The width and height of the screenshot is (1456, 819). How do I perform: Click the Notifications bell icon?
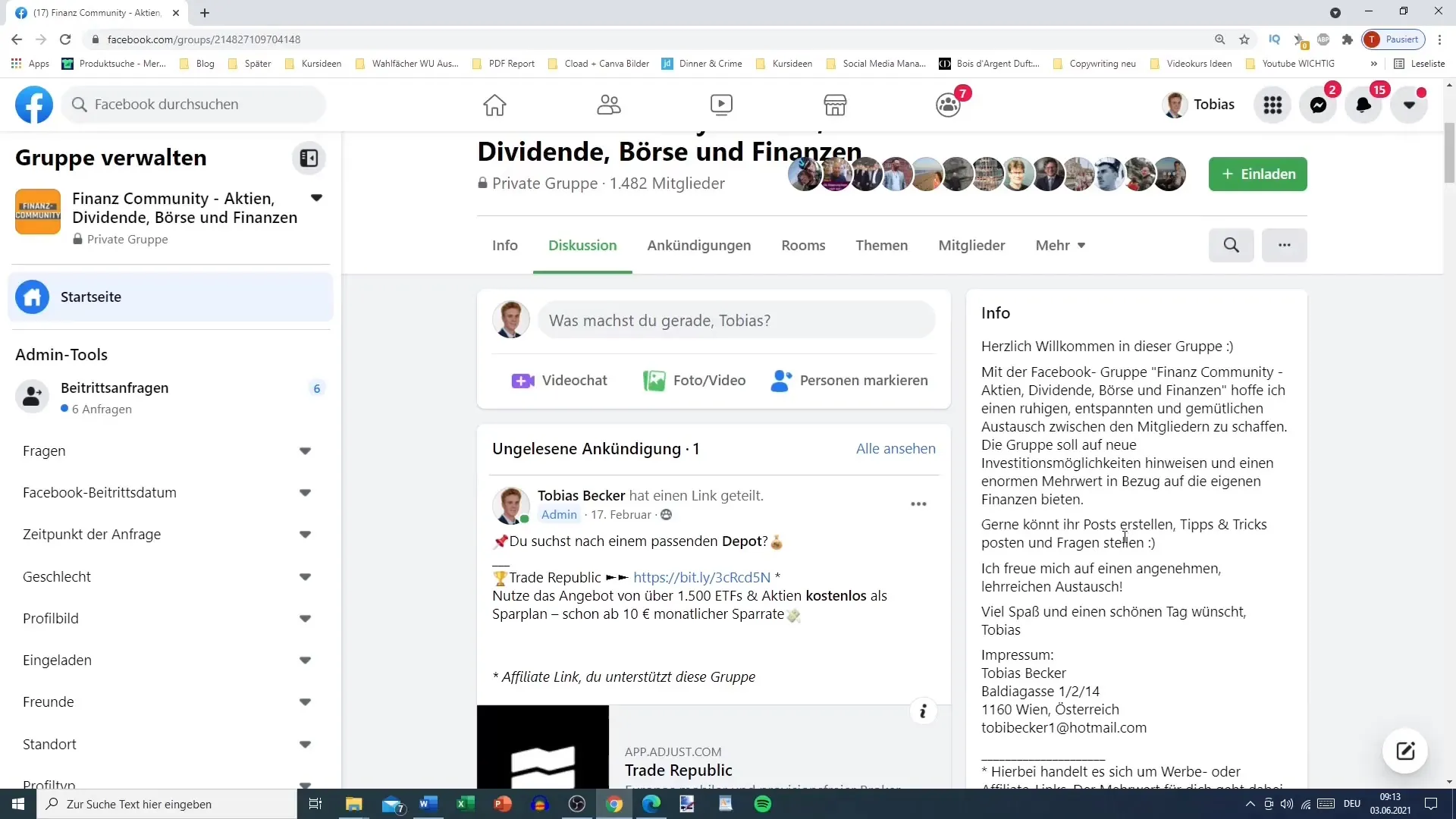click(x=1363, y=104)
